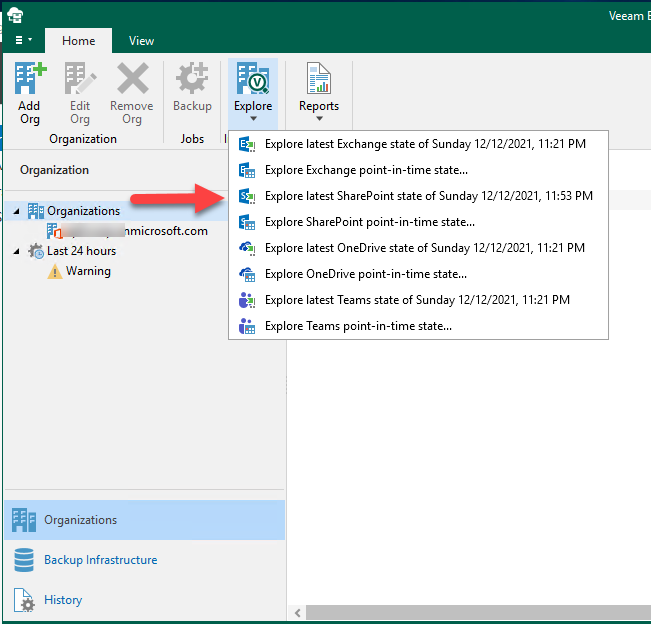This screenshot has width=651, height=624.
Task: Click the Add Org building icon
Action: 30,78
